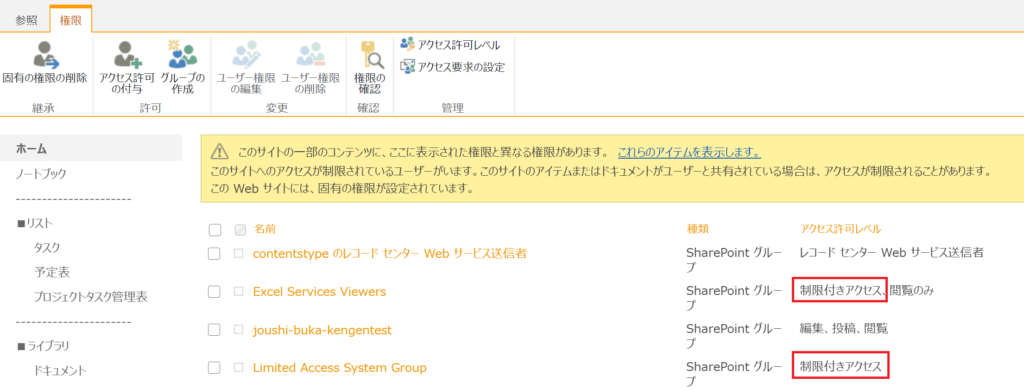Open the contentstype のレコード センター group link
The width and height of the screenshot is (1024, 390).
click(390, 253)
